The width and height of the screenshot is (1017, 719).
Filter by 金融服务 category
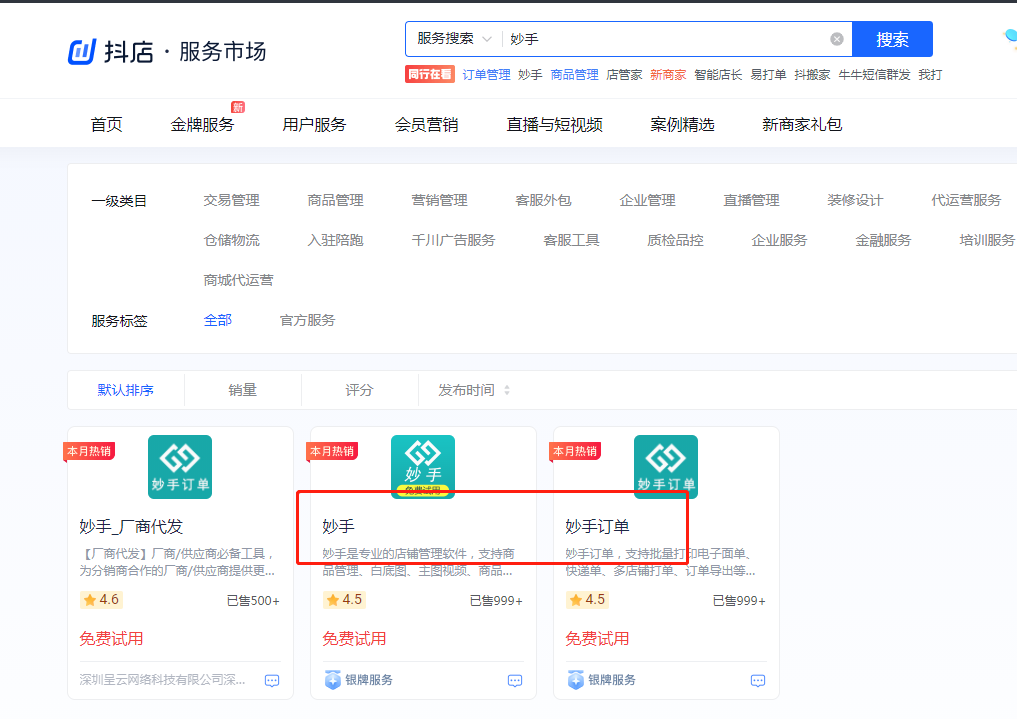pyautogui.click(x=883, y=241)
